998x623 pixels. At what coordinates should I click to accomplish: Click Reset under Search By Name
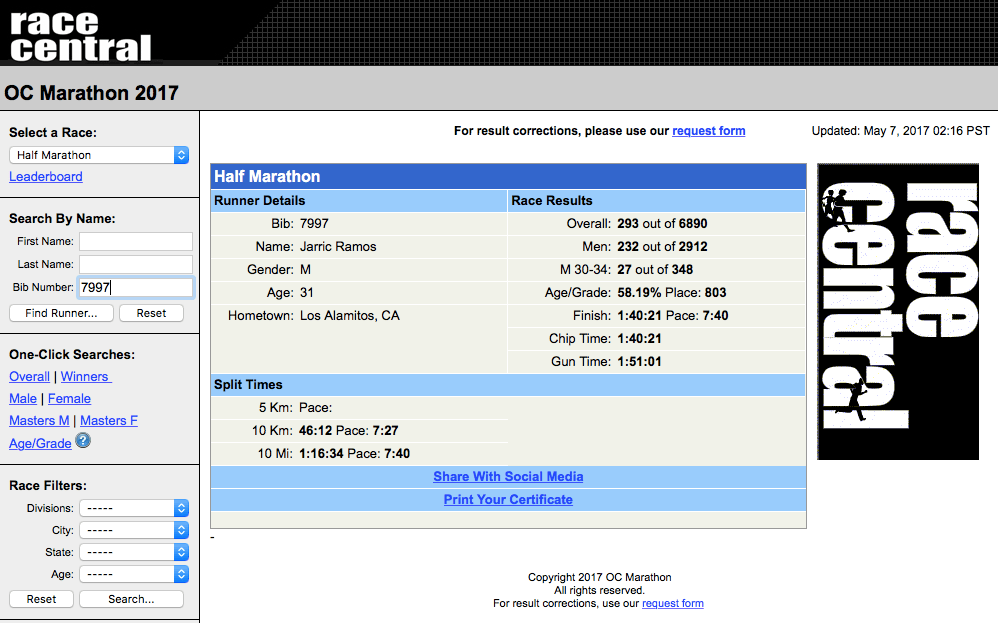point(151,313)
